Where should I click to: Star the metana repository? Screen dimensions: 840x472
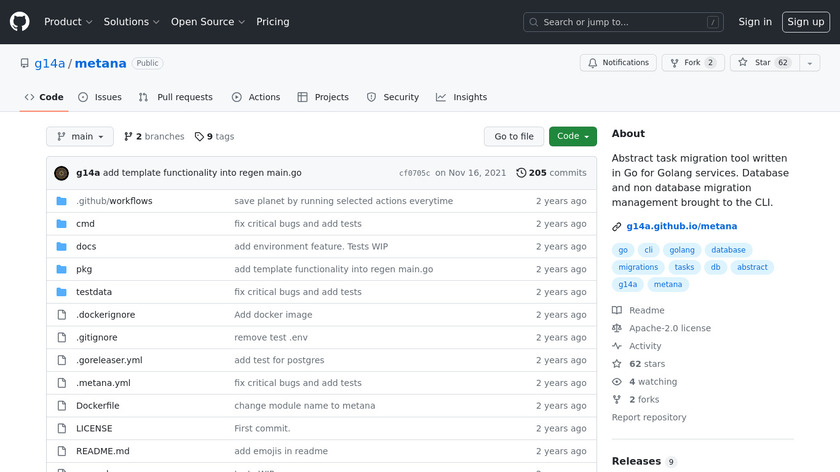(x=762, y=63)
